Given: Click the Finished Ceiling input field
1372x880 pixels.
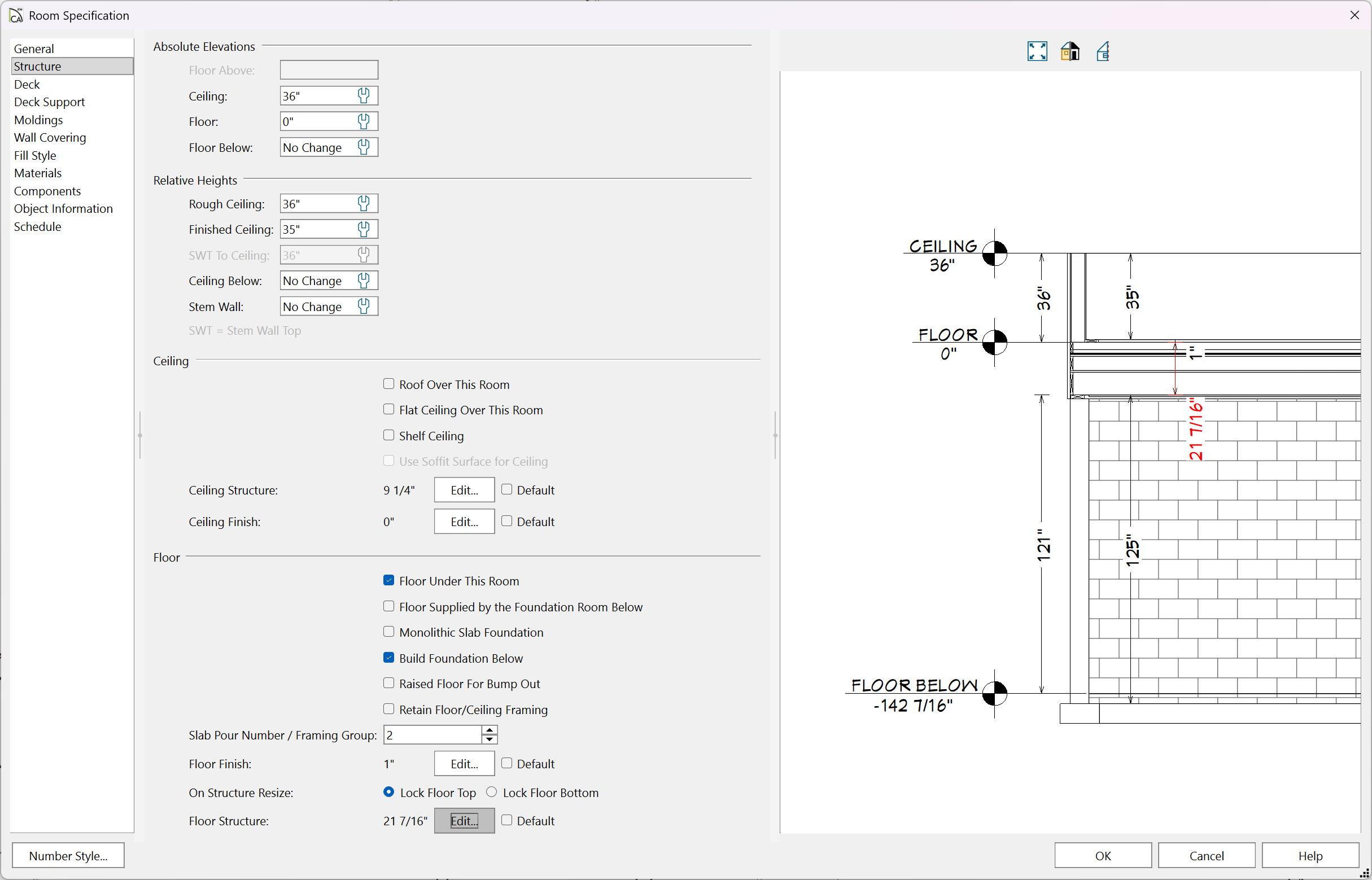Looking at the screenshot, I should [317, 229].
